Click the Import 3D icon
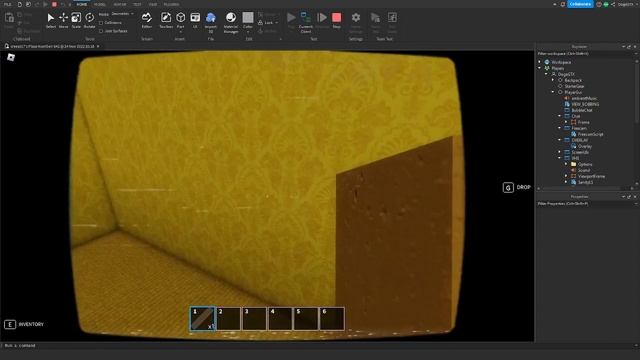Screen dimensions: 640x360 [211, 18]
